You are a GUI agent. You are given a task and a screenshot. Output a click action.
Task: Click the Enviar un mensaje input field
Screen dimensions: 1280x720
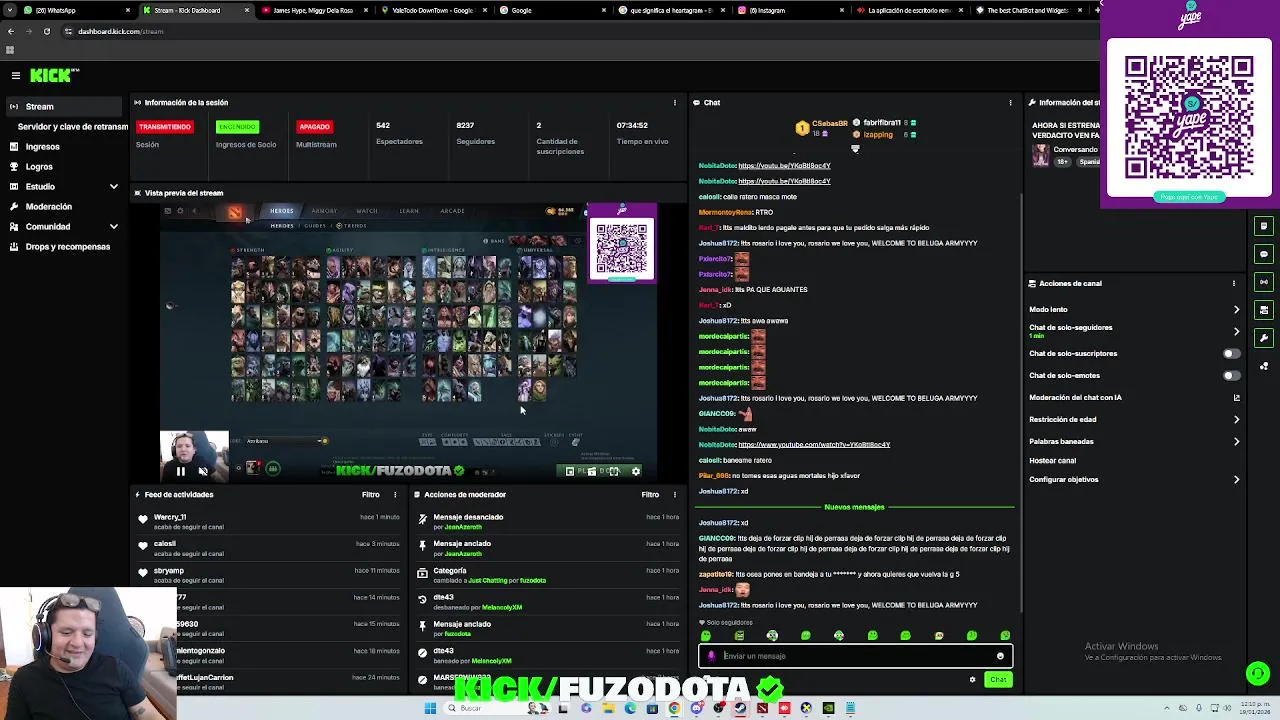(856, 656)
